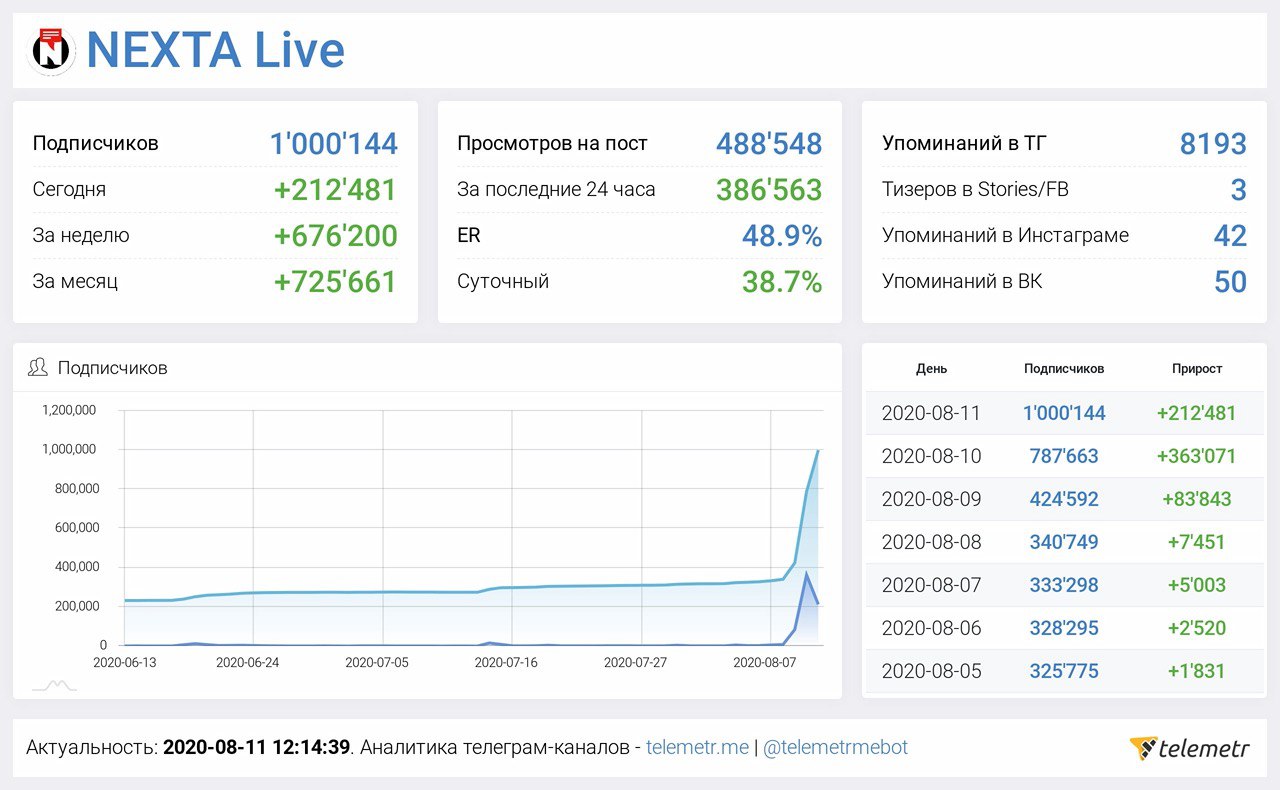Click the 'Упоминаний в ТГ' label
Image resolution: width=1280 pixels, height=790 pixels.
coord(964,143)
